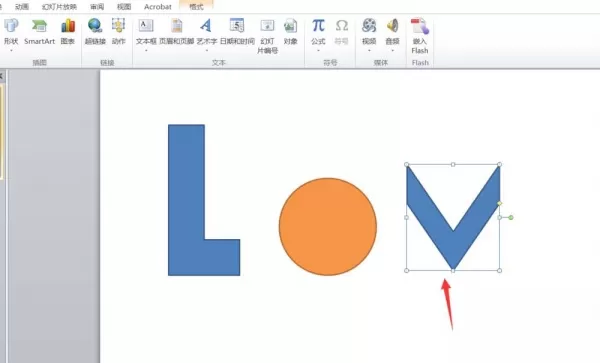
Task: Open the Format (格式) tab
Action: (x=196, y=7)
